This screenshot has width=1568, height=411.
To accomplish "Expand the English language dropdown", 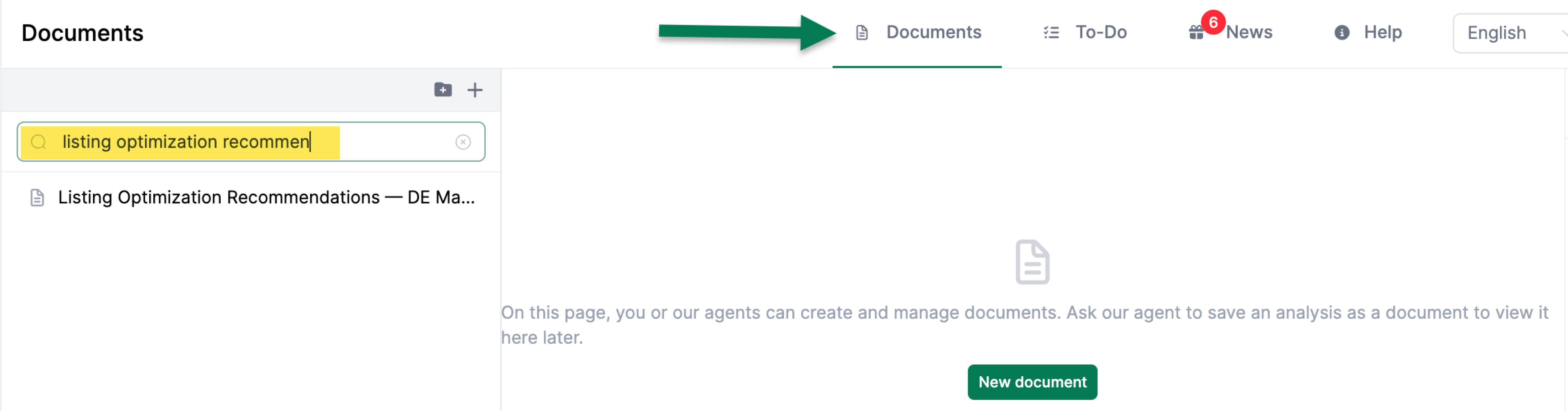I will (x=1510, y=33).
